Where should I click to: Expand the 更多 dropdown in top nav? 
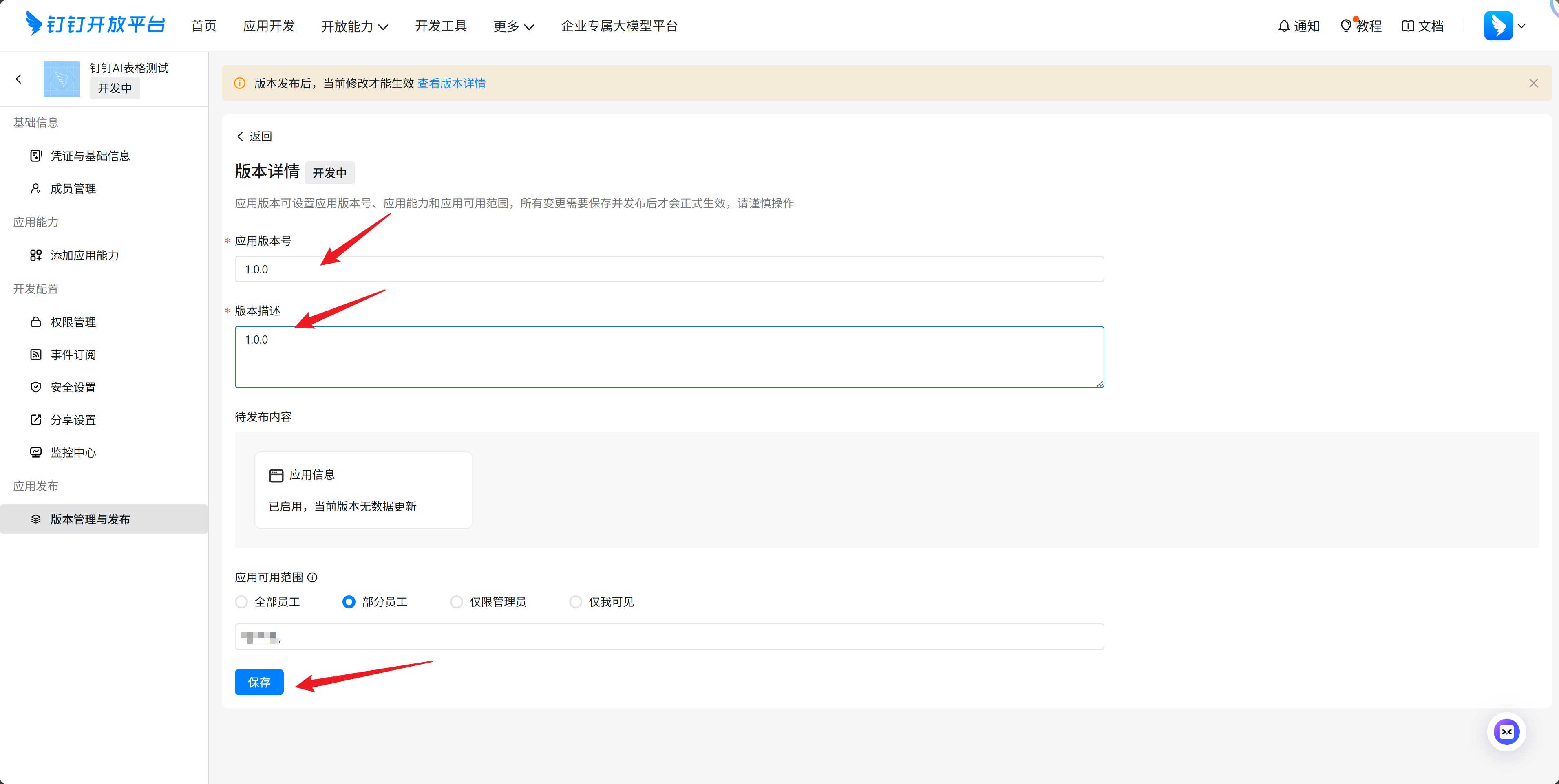coord(513,26)
